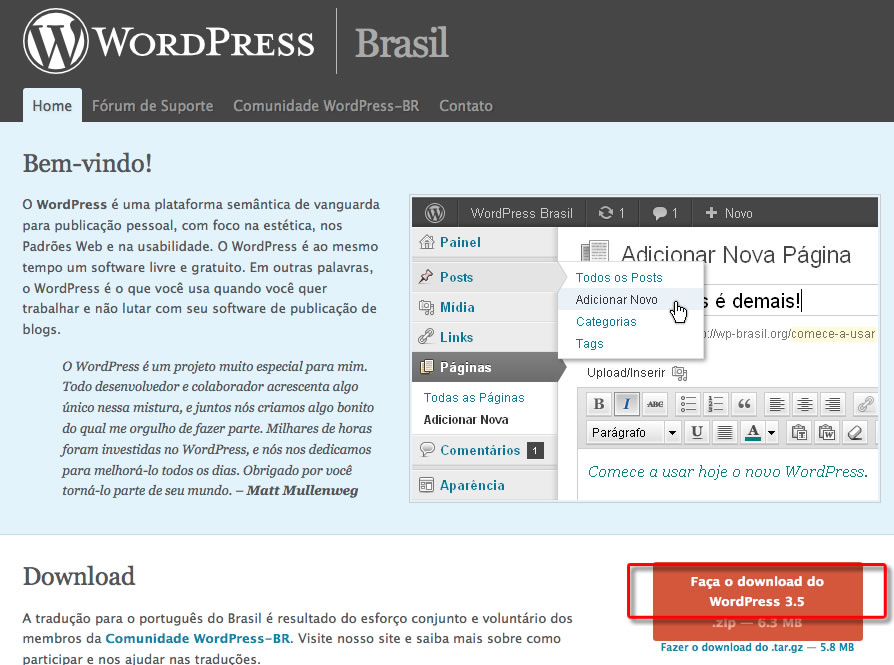Image resolution: width=894 pixels, height=665 pixels.
Task: Select Tags in the Posts flyout
Action: pyautogui.click(x=589, y=344)
